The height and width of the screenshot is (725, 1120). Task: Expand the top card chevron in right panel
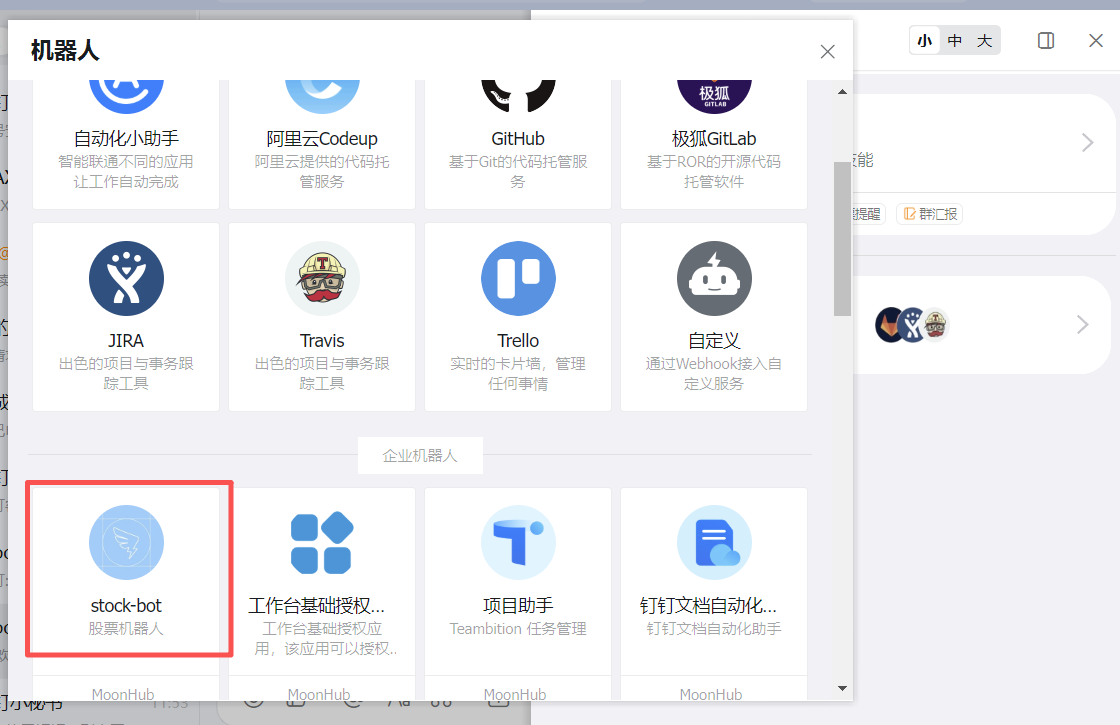coord(1087,142)
